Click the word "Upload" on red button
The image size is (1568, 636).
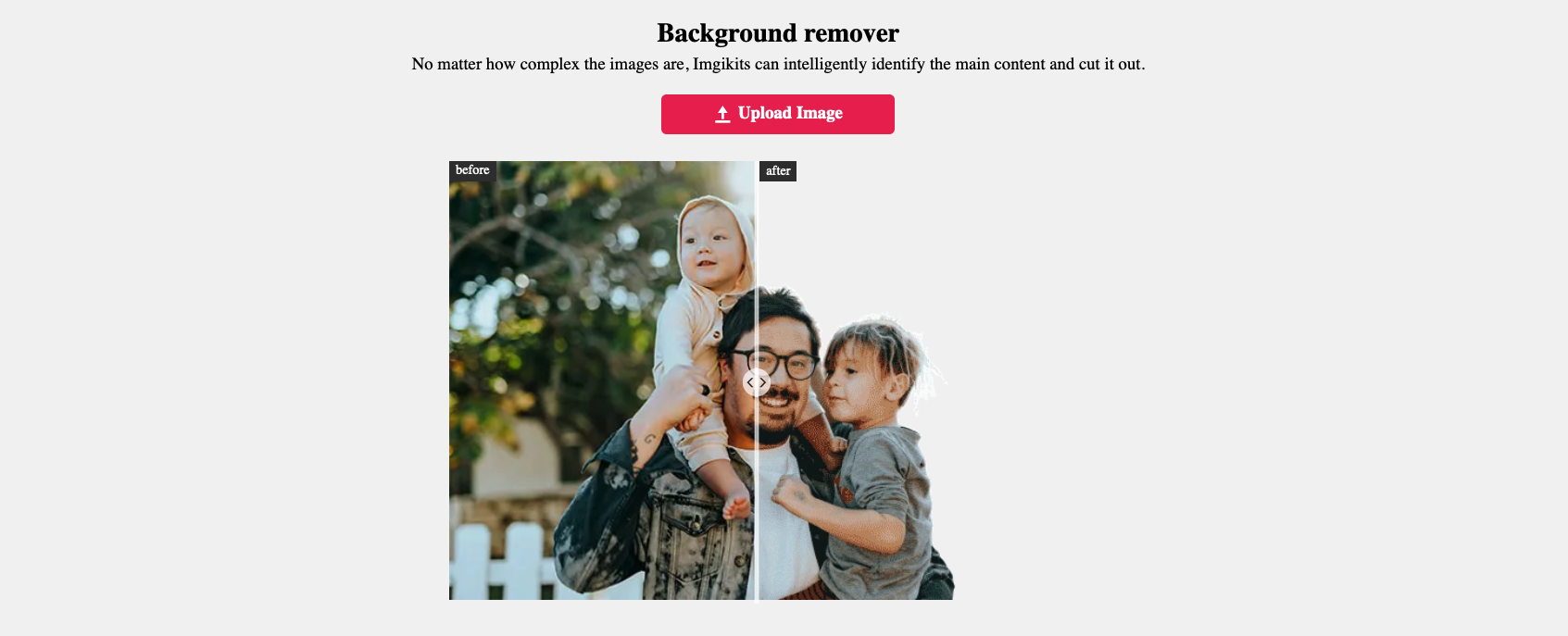[765, 113]
